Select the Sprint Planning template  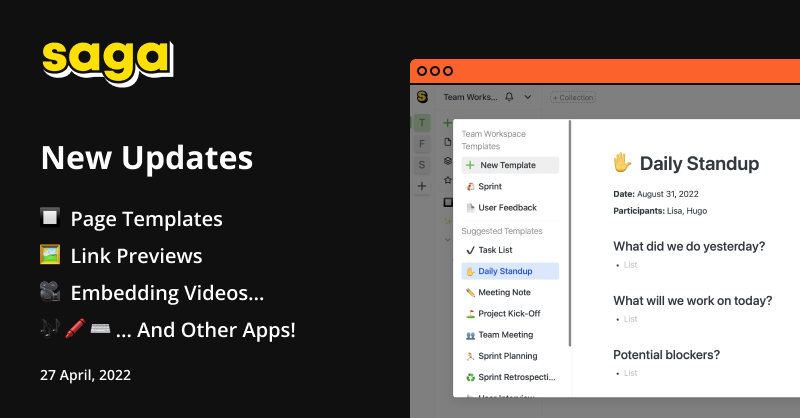click(x=510, y=356)
